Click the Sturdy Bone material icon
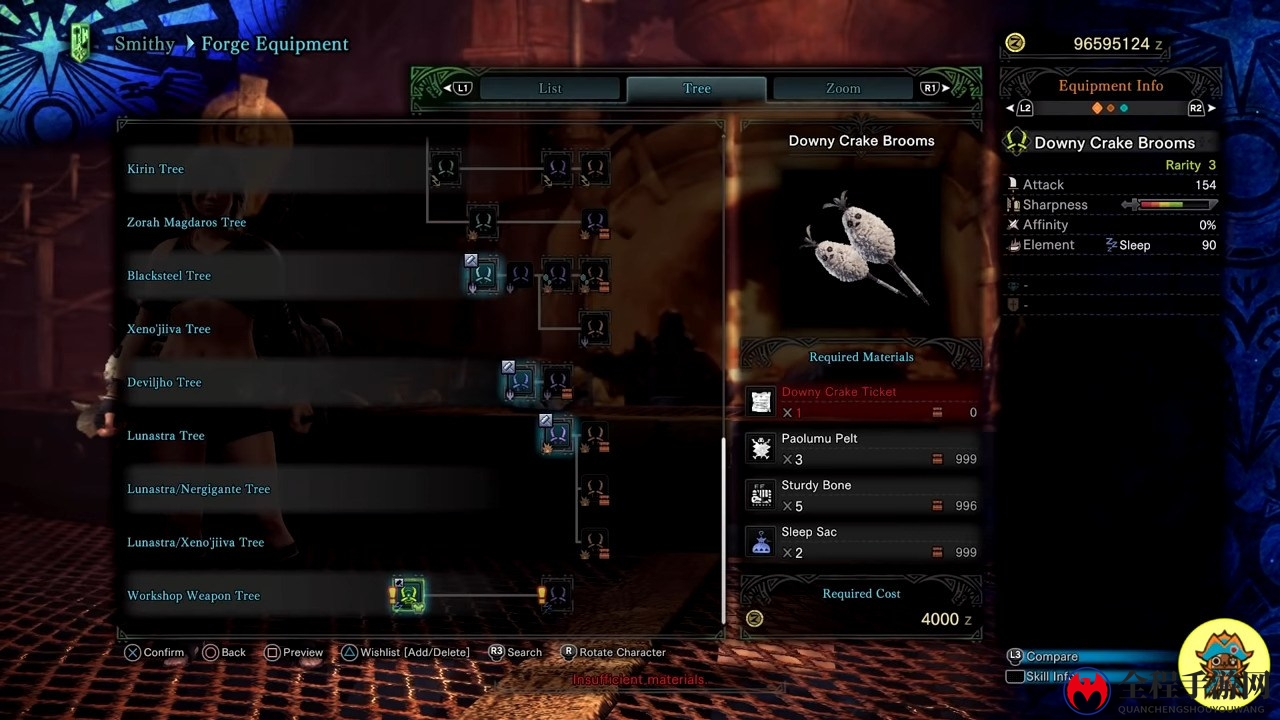The height and width of the screenshot is (720, 1280). 761,495
